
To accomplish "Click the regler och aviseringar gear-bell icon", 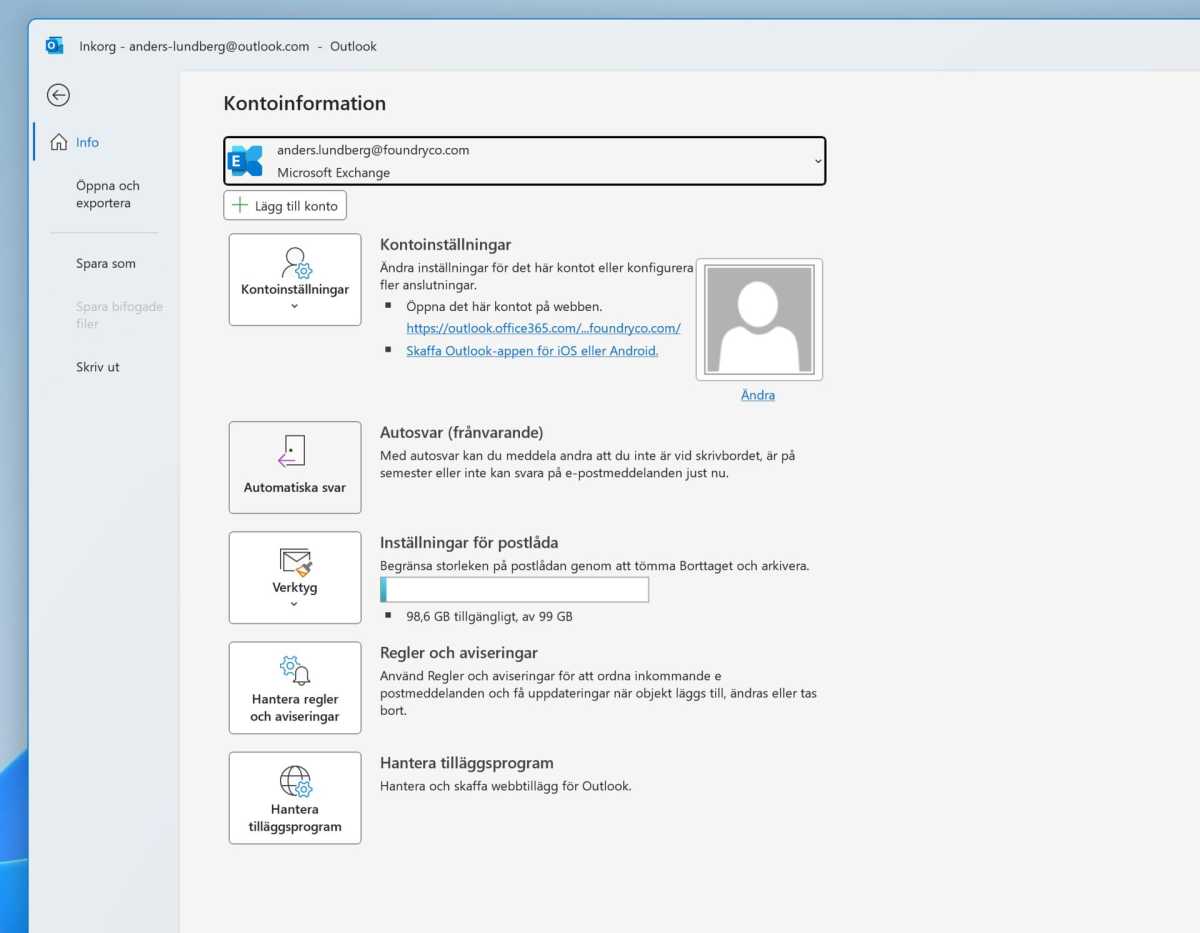I will click(295, 671).
